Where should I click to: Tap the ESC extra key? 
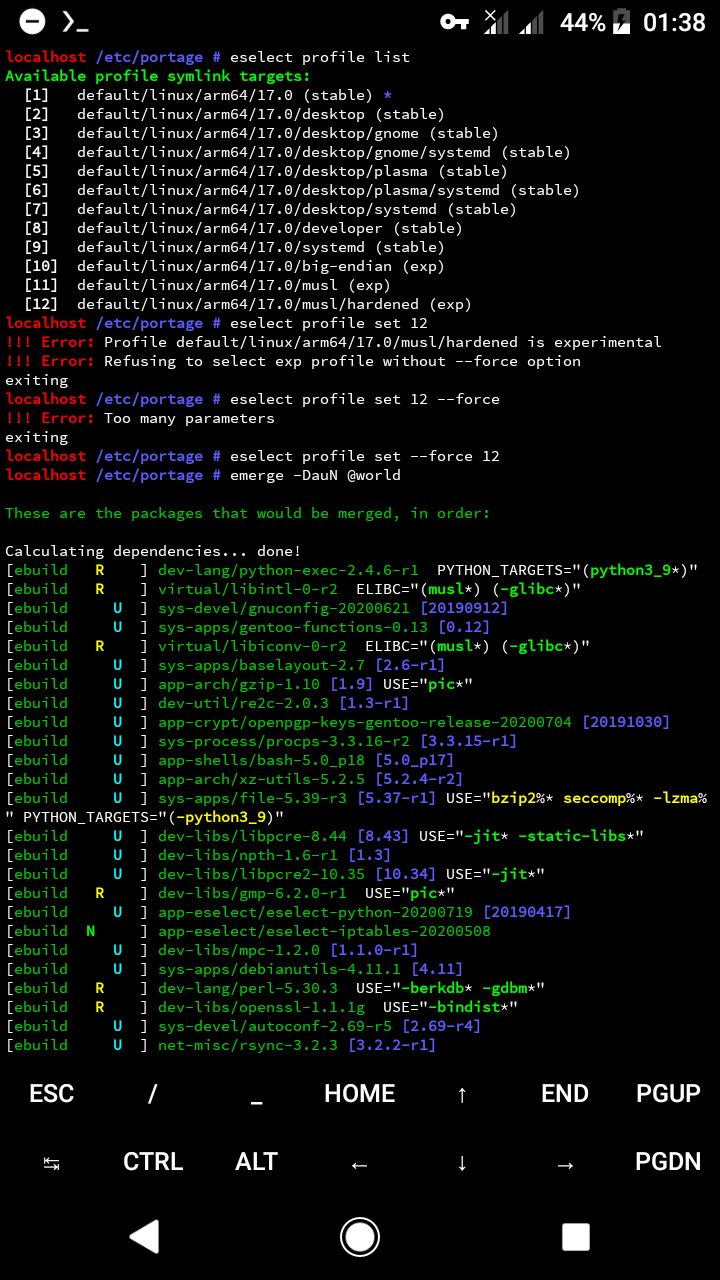click(x=51, y=1093)
